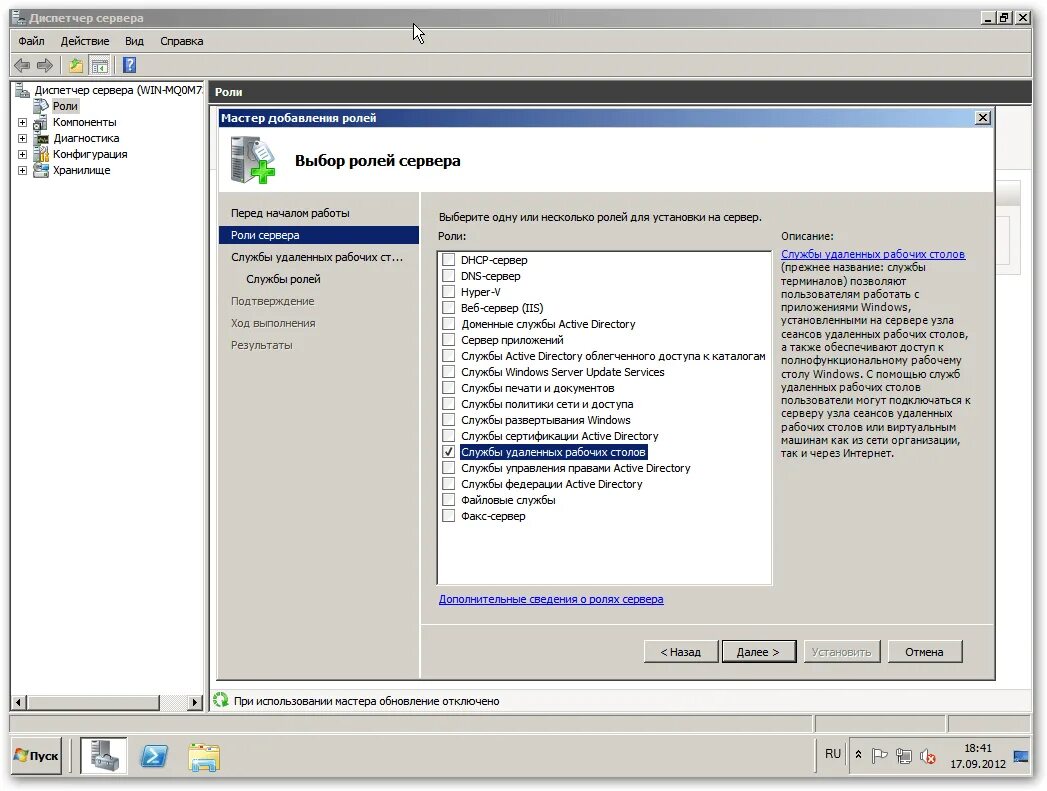Open the Вид menu
Viewport: 1047px width, 791px height.
[x=134, y=41]
